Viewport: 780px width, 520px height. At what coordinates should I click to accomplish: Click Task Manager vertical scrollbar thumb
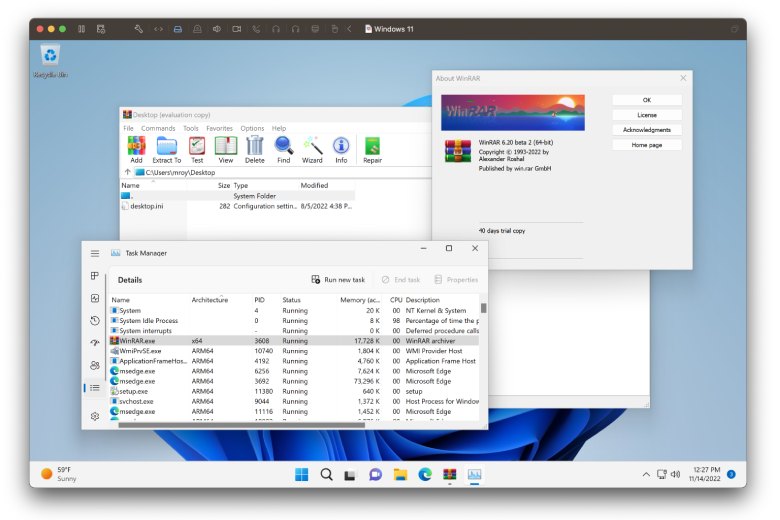483,308
